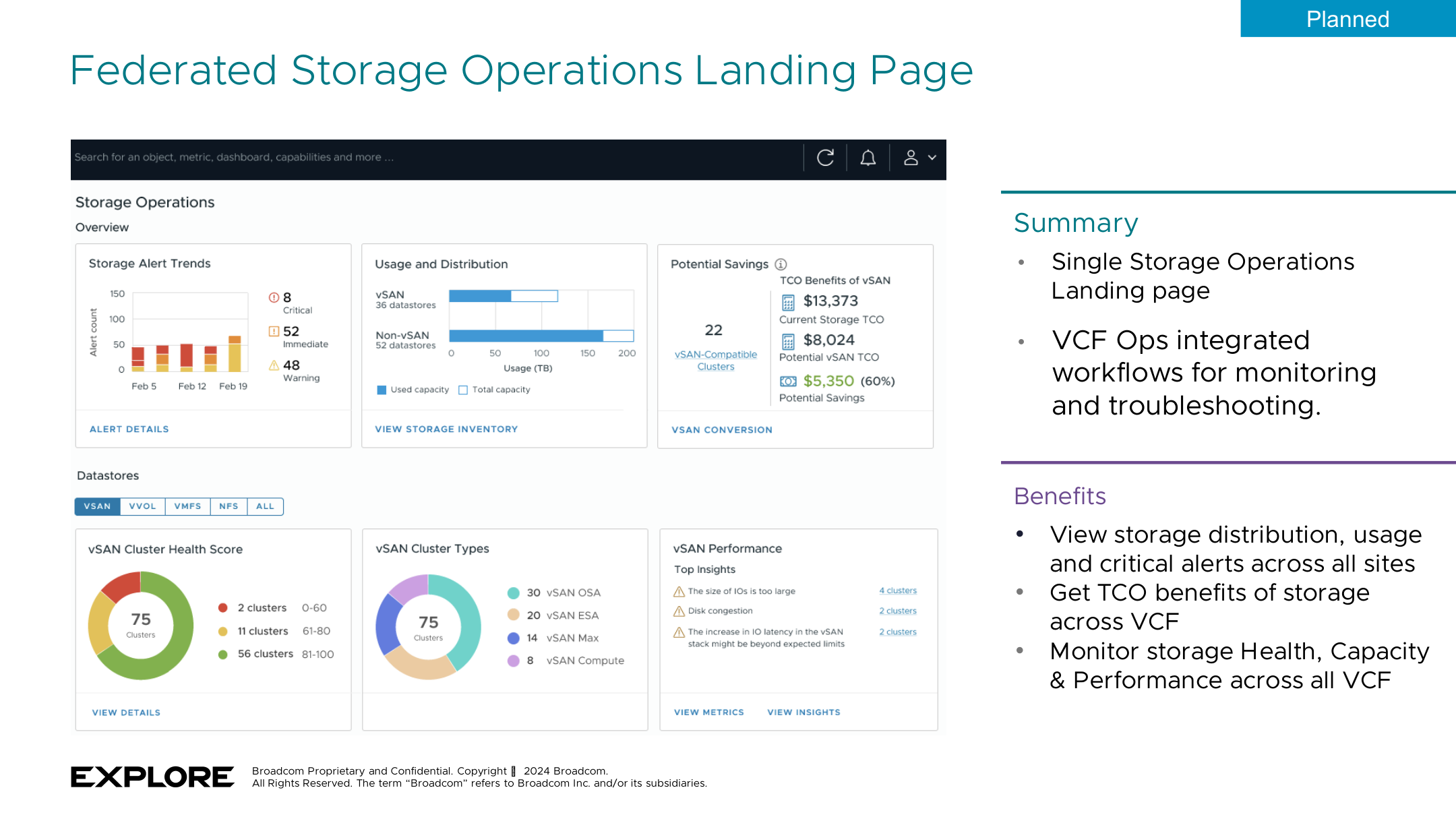Click vSAN usage bar in distribution chart
This screenshot has width=1456, height=819.
point(503,296)
